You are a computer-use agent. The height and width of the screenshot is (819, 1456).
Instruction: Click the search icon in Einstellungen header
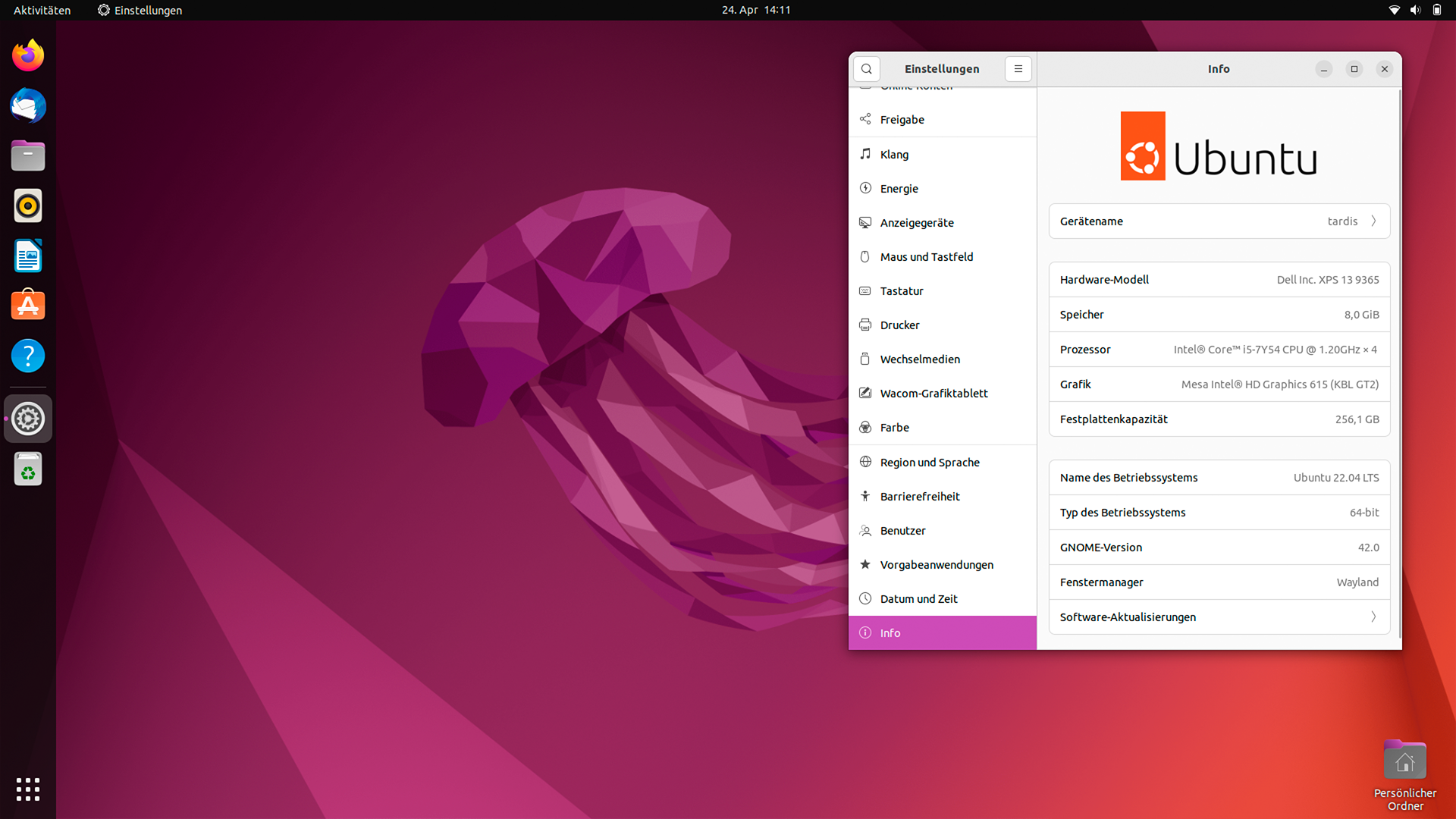click(x=866, y=69)
